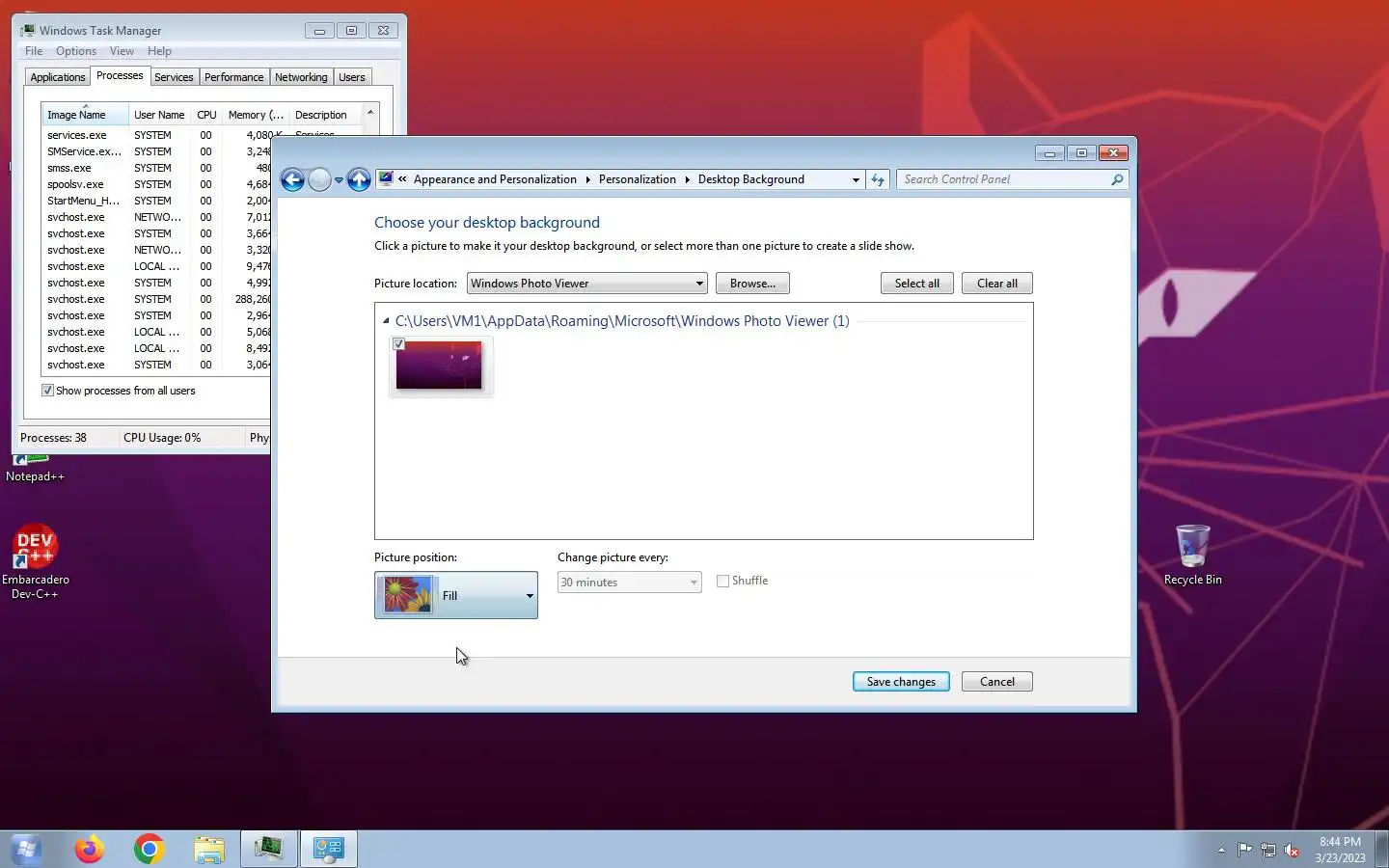
Task: Toggle Show processes from all users checkbox
Action: click(x=47, y=391)
